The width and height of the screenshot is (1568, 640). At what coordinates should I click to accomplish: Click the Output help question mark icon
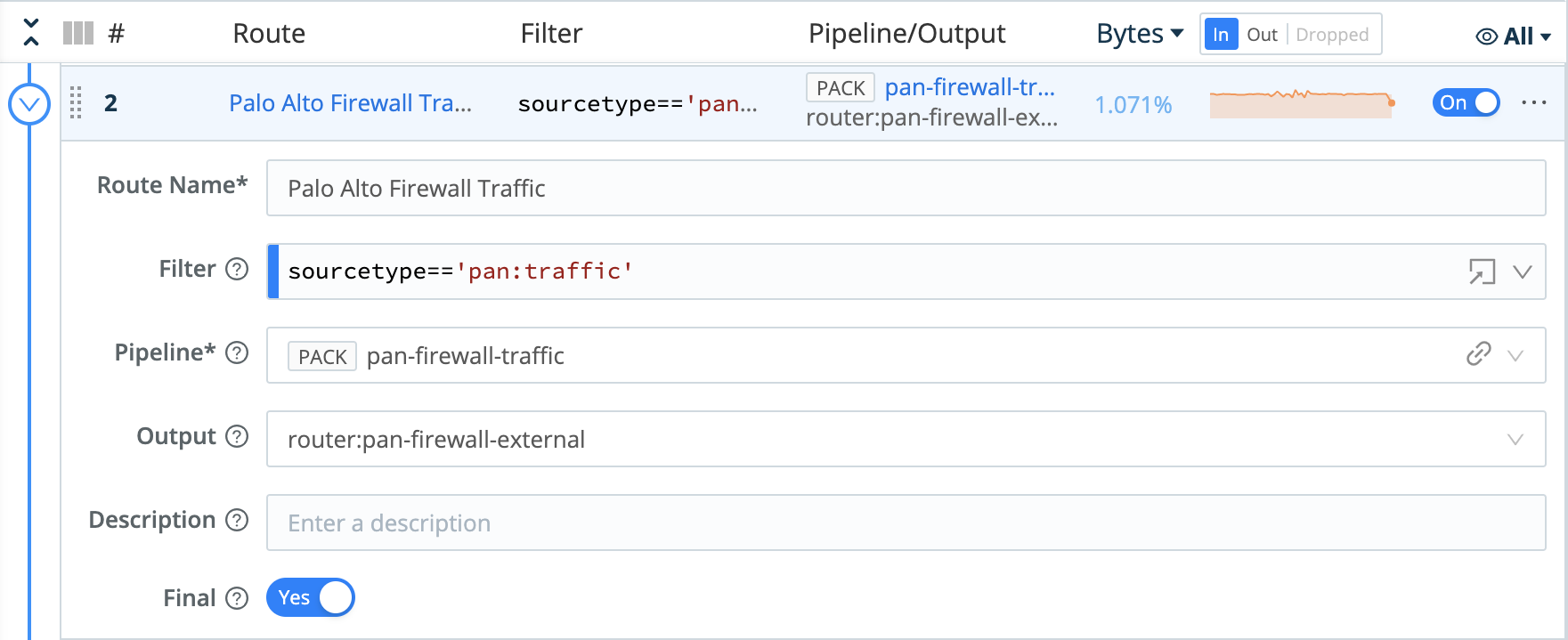(237, 436)
